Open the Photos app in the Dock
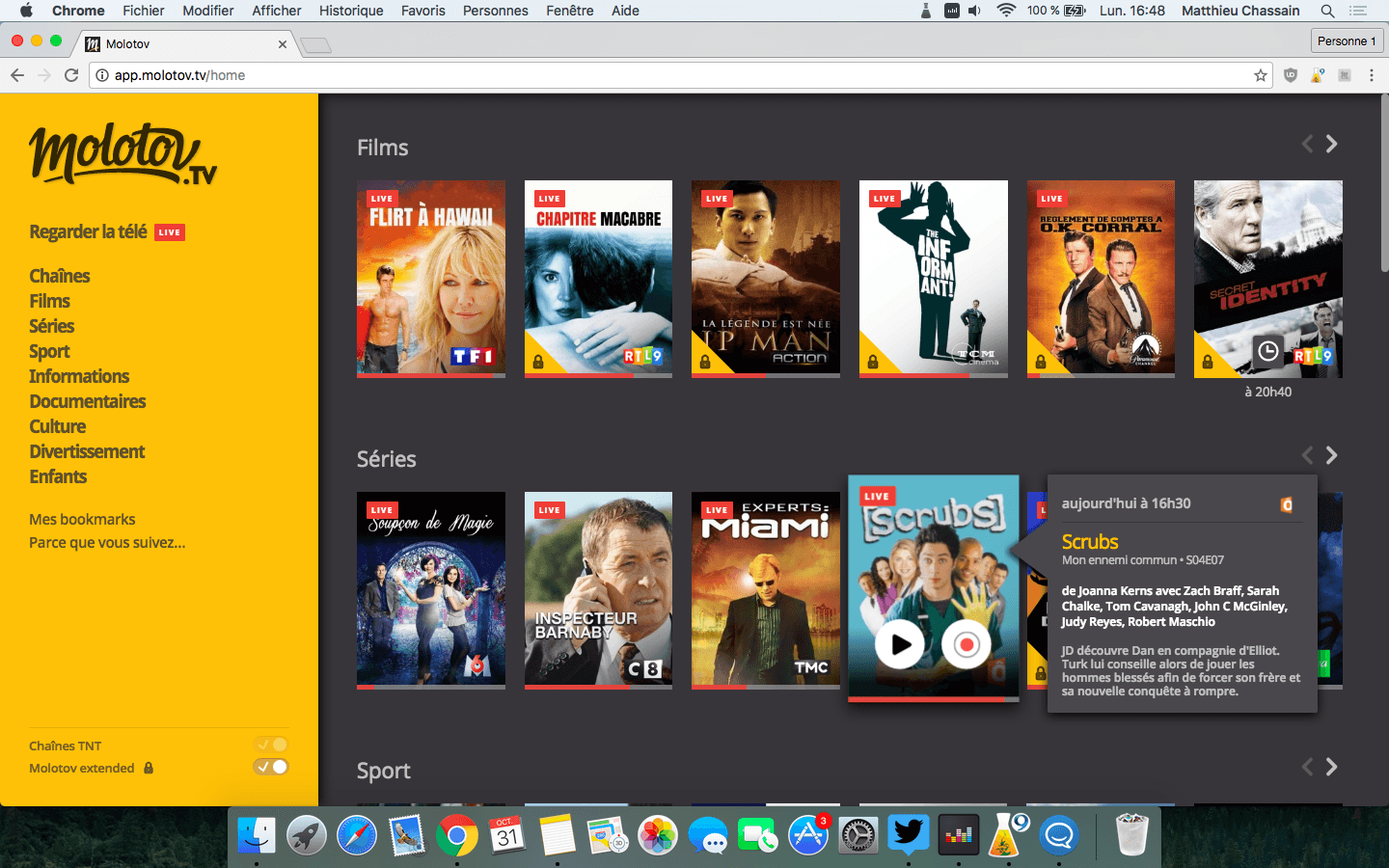1389x868 pixels. coord(658,835)
